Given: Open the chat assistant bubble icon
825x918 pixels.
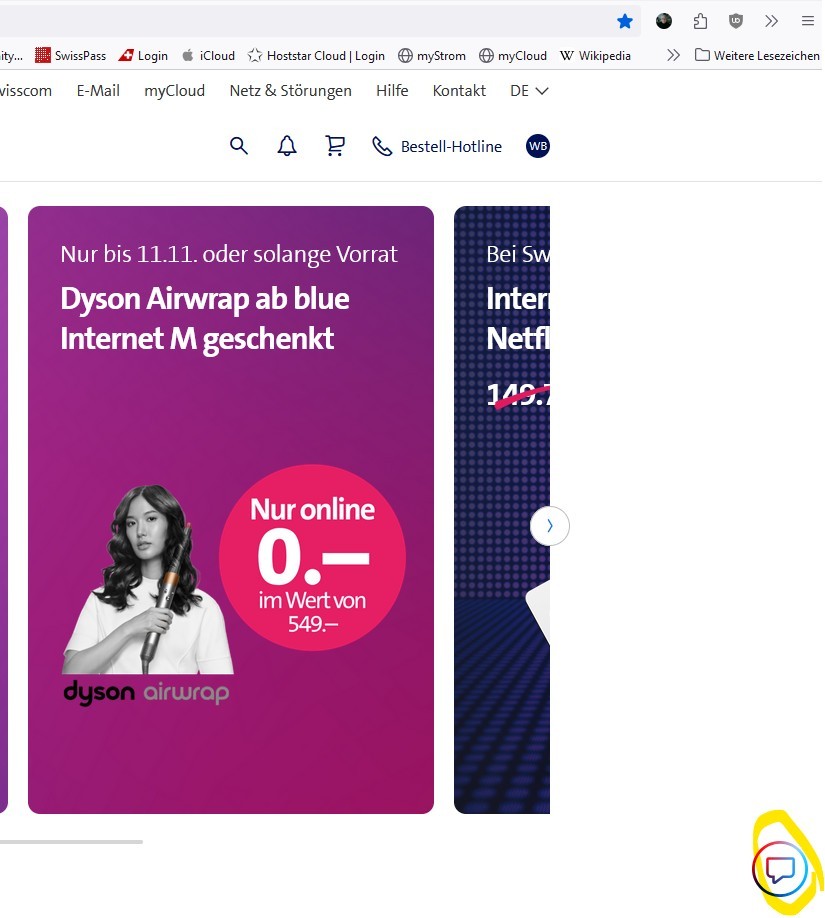Looking at the screenshot, I should click(x=780, y=870).
